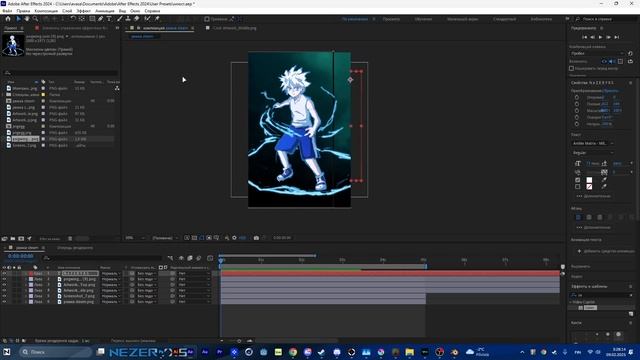
Task: Open blending mode dropdown for layer 2
Action: coord(111,279)
